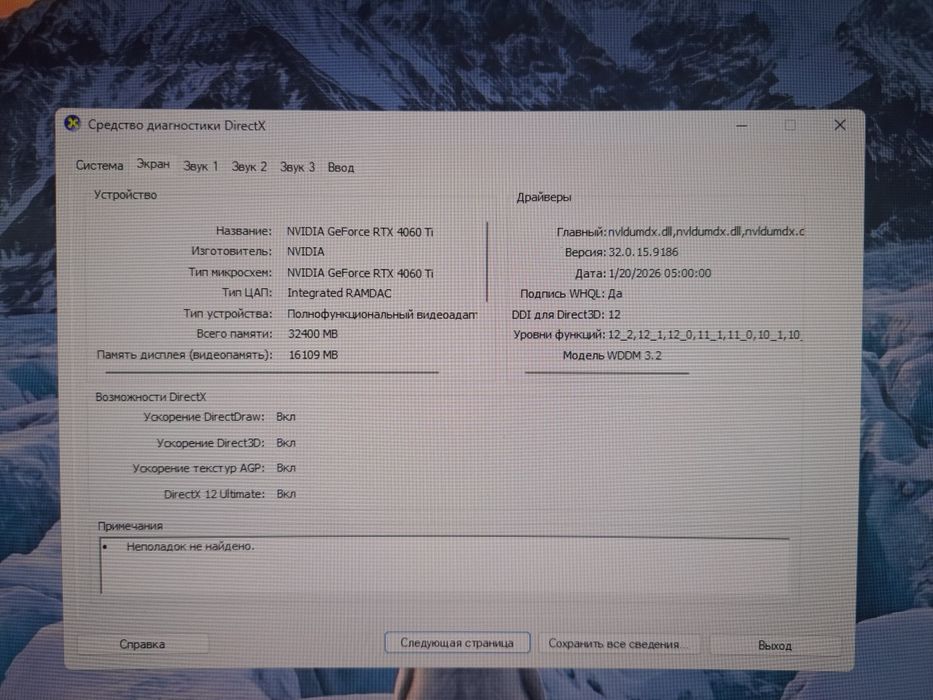Image resolution: width=933 pixels, height=700 pixels.
Task: Click the Ускорение текстур AGP label
Action: click(x=199, y=468)
